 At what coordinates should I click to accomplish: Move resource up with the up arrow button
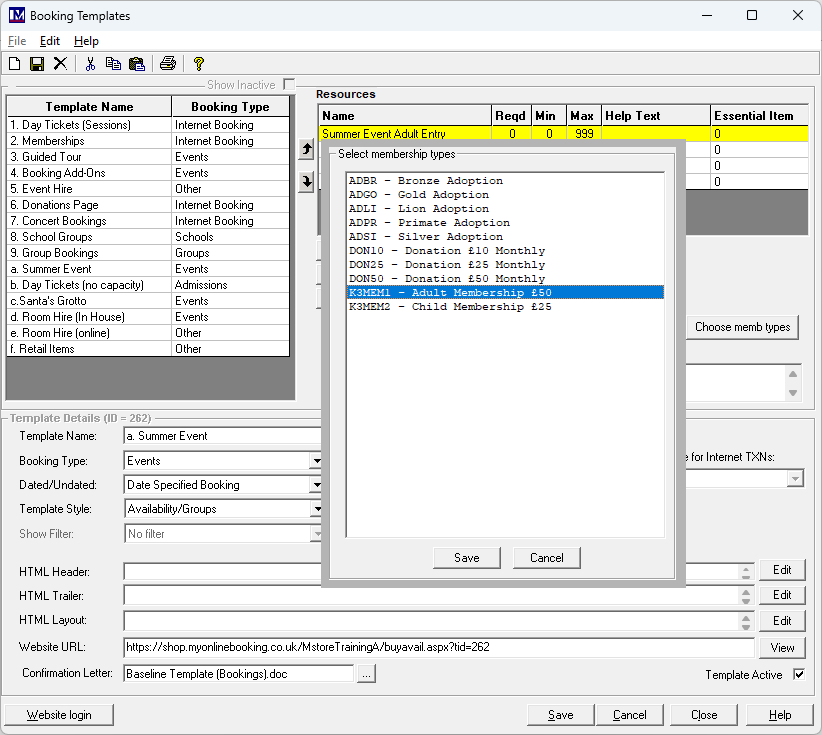(x=307, y=150)
